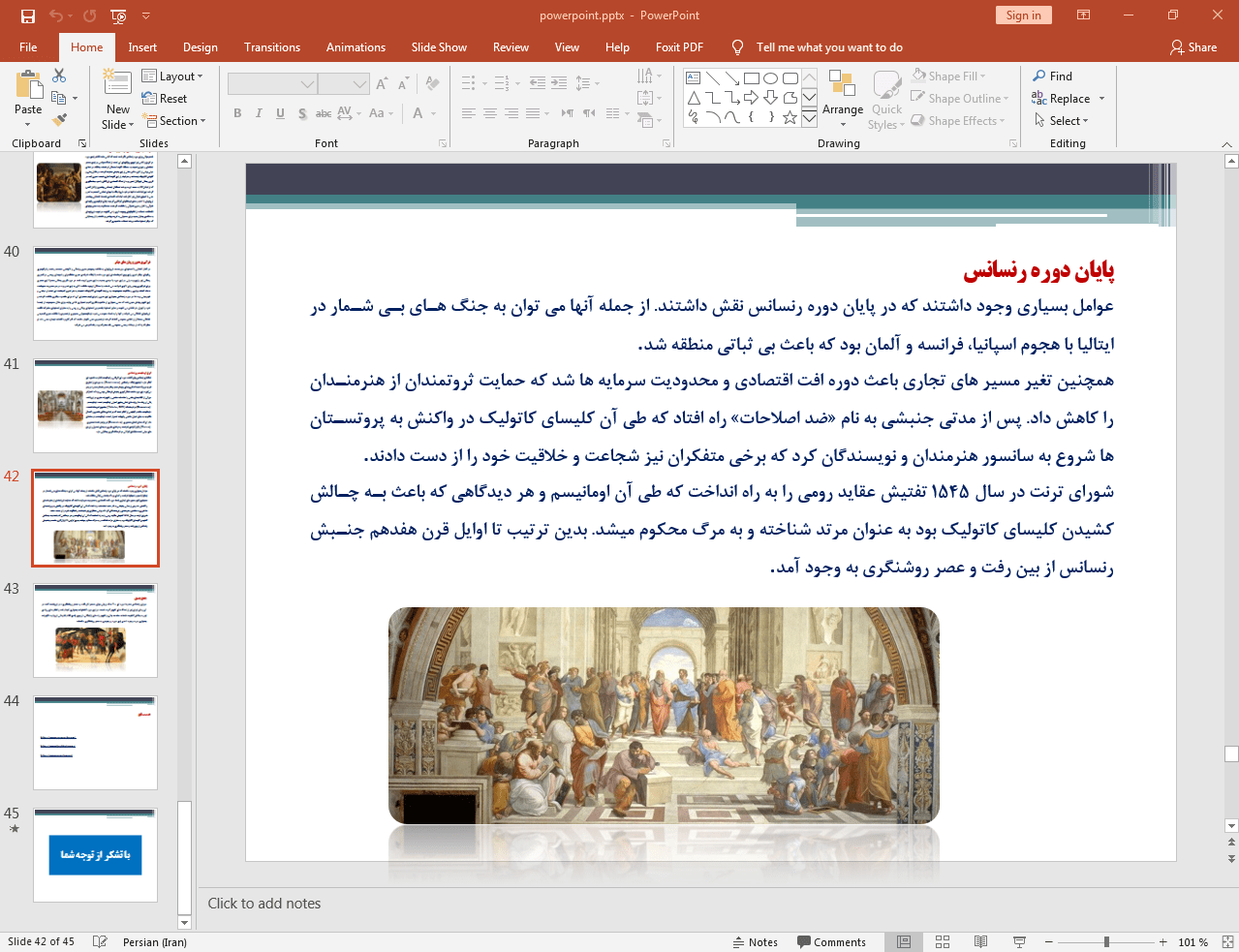Viewport: 1239px width, 952px height.
Task: Switch to the Slide Show tab
Action: click(x=439, y=46)
